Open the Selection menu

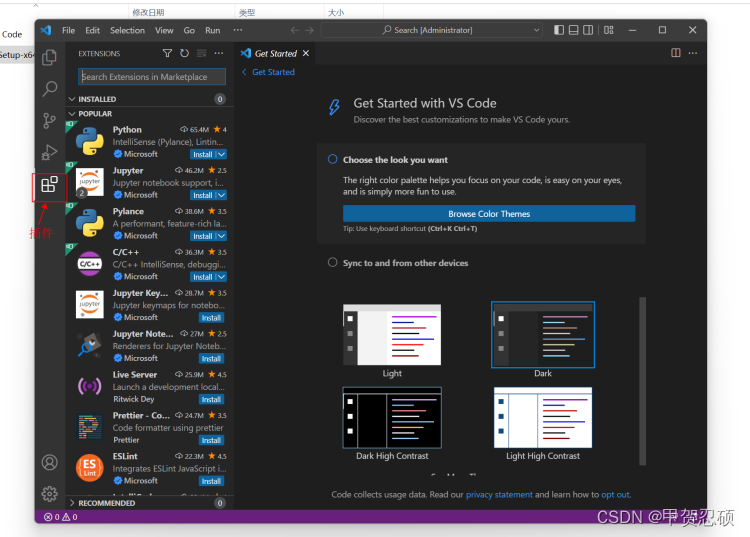click(x=127, y=30)
